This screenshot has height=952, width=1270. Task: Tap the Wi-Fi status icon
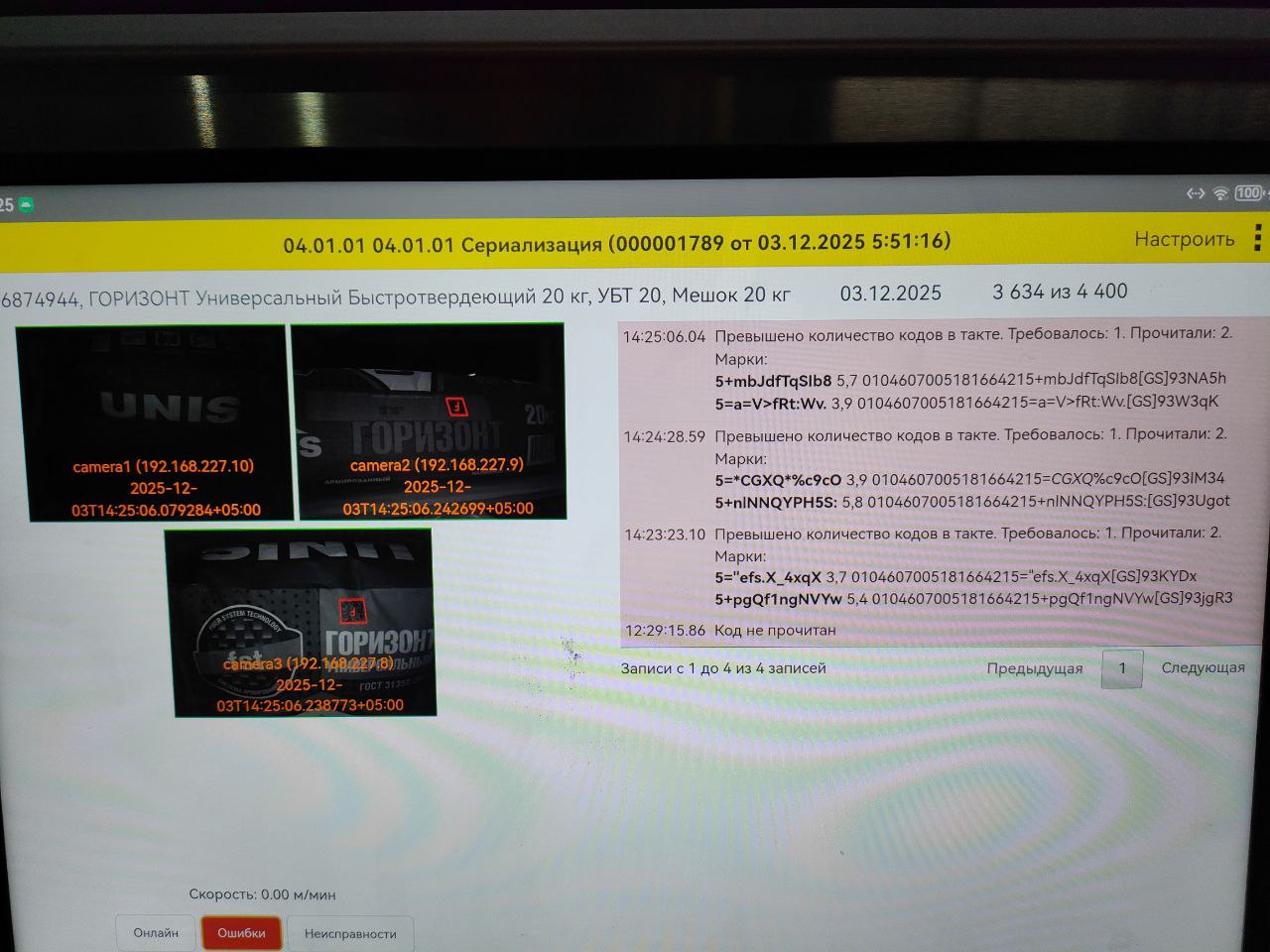click(1220, 193)
